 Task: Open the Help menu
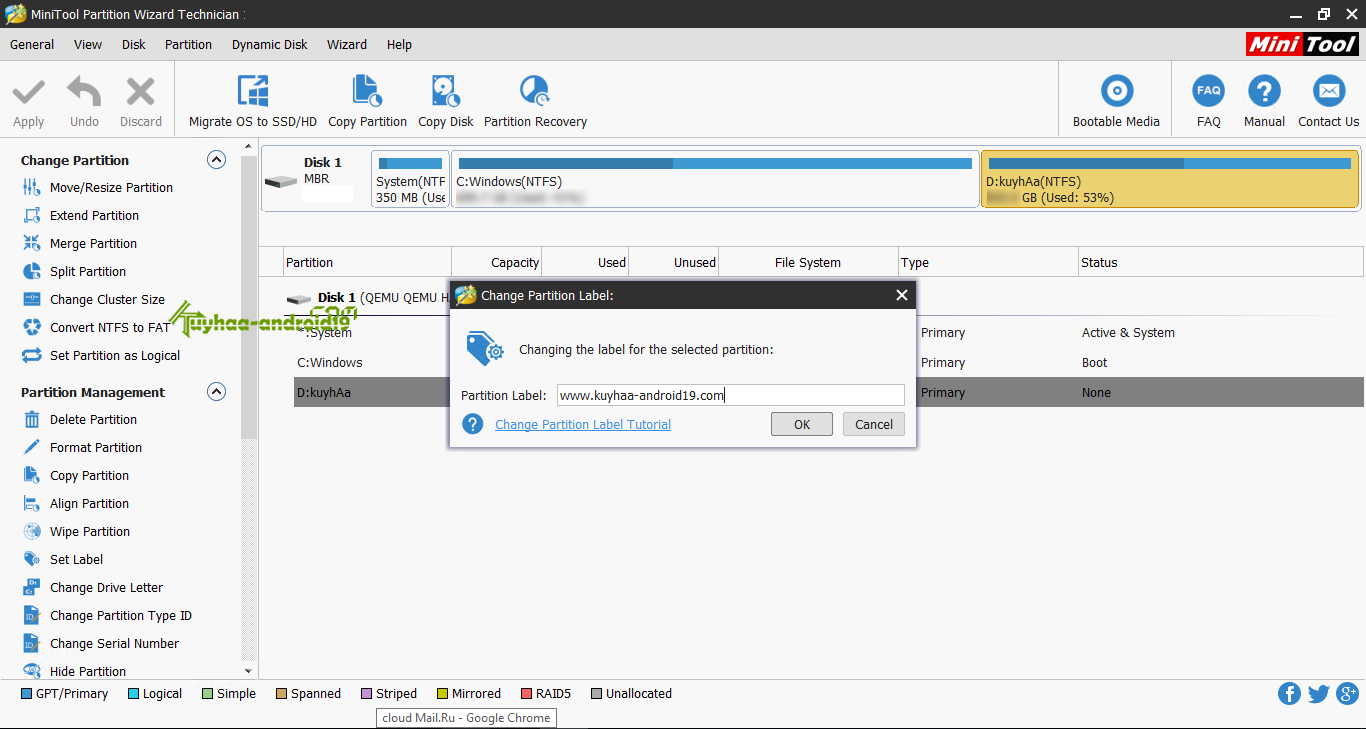click(x=399, y=45)
